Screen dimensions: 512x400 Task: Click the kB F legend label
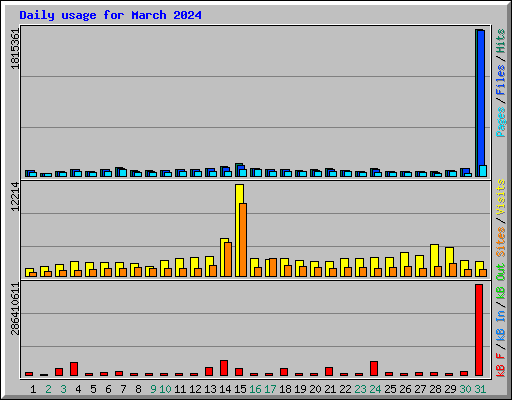click(x=501, y=365)
